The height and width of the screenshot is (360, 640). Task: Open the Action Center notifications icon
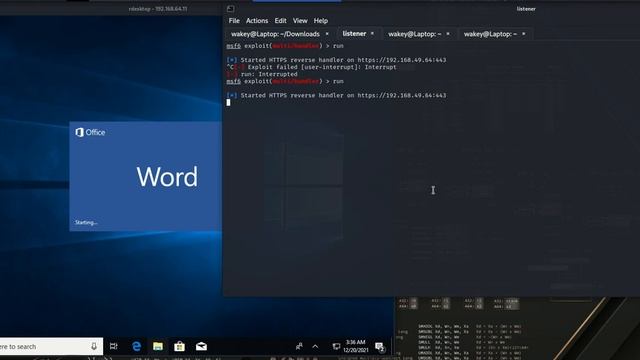380,347
